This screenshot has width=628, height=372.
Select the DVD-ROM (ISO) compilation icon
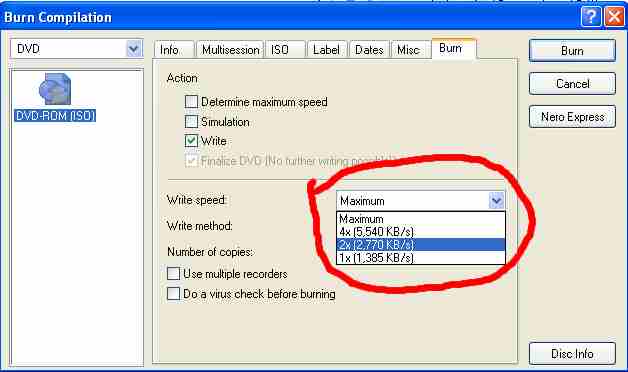click(x=55, y=89)
